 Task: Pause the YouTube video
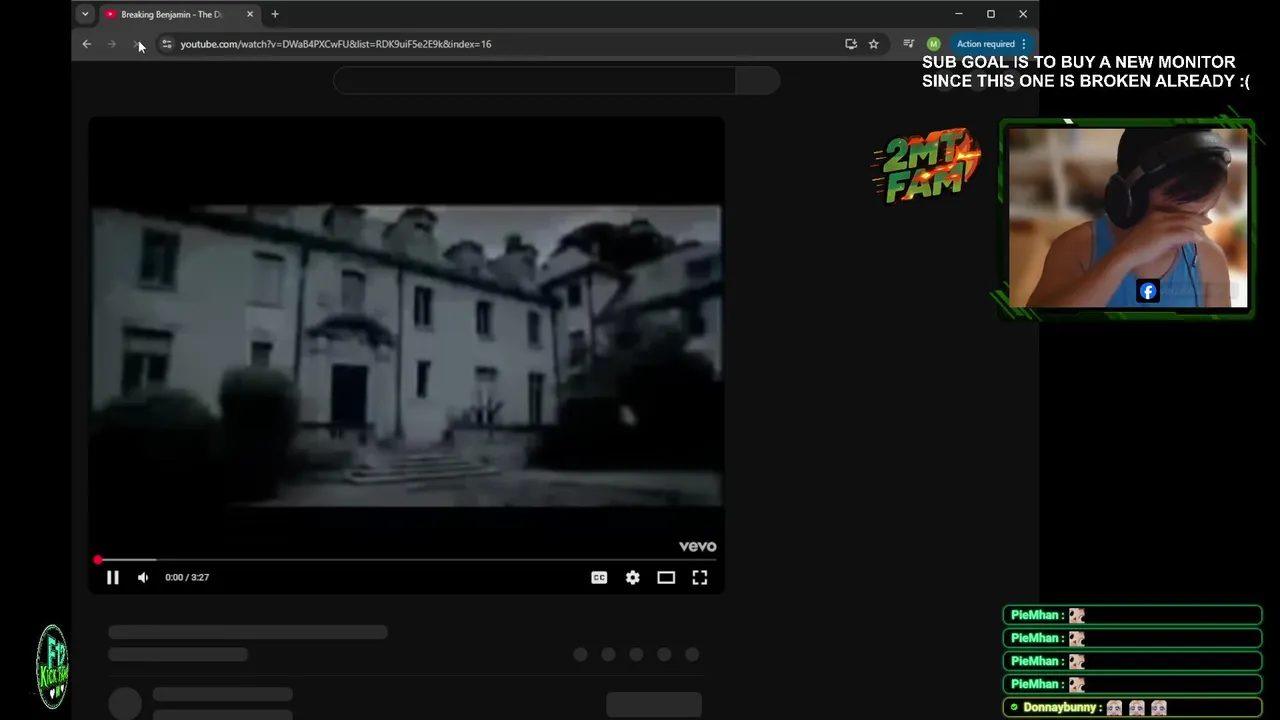(113, 577)
